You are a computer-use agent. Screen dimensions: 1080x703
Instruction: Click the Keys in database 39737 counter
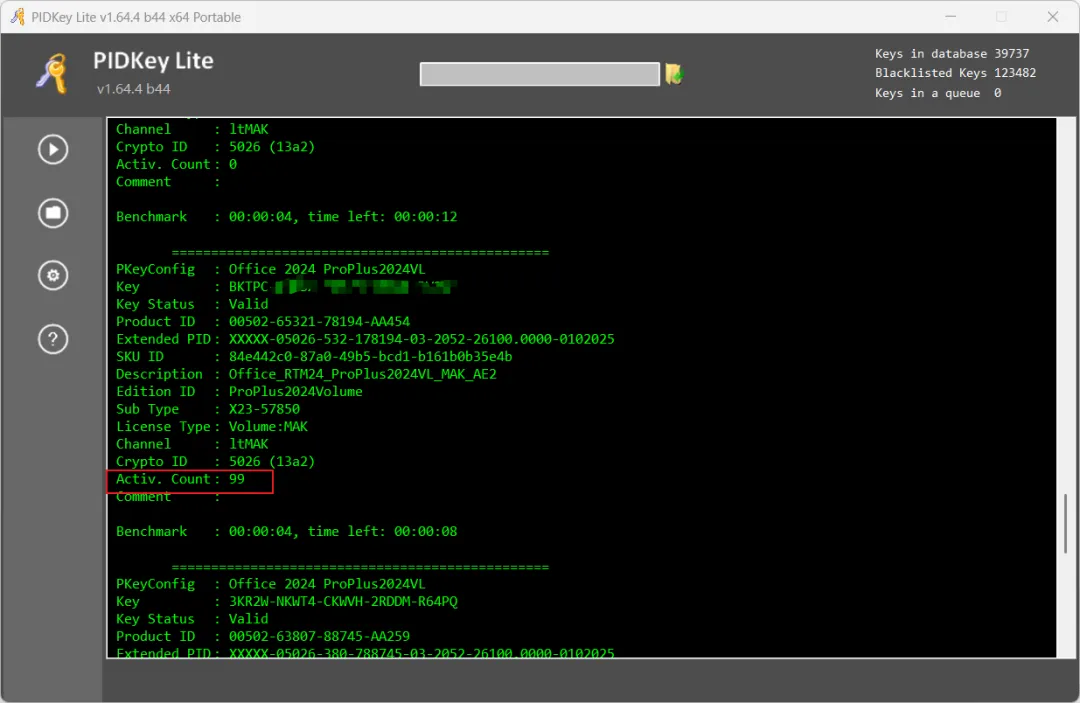tap(952, 54)
